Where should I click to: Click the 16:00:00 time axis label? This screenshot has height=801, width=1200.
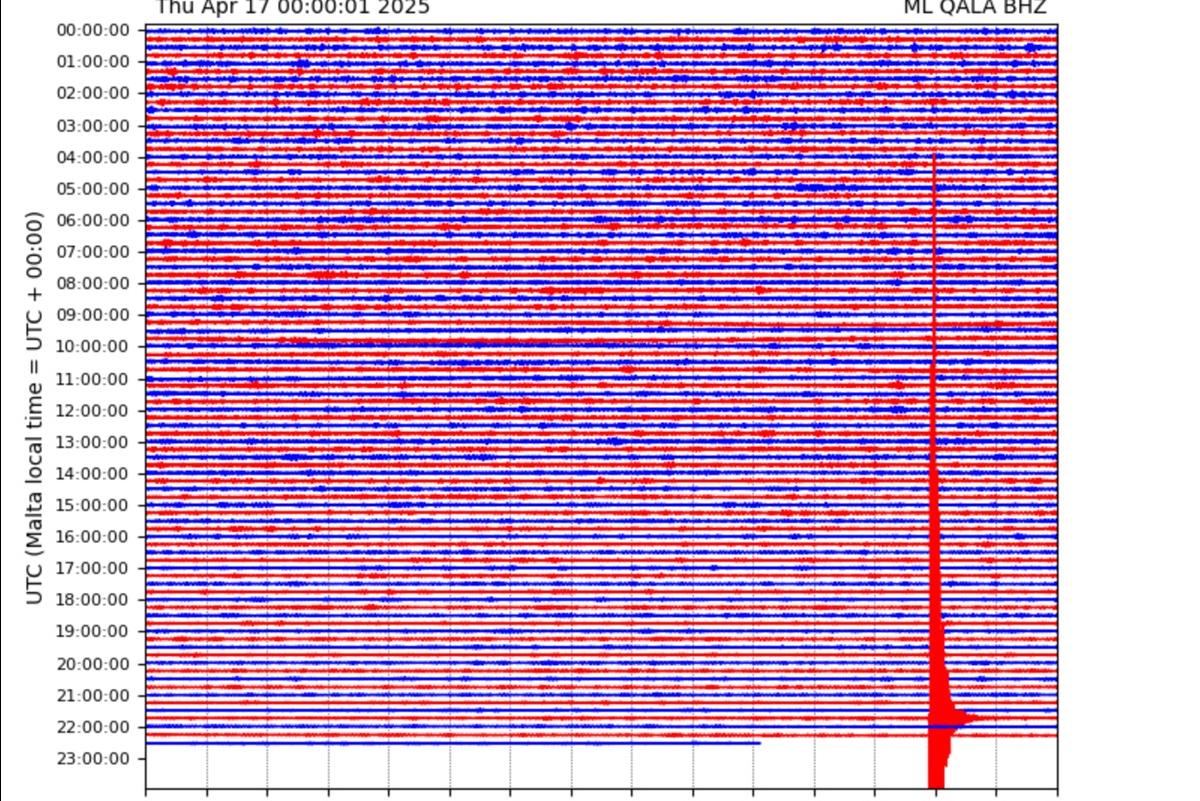point(93,537)
